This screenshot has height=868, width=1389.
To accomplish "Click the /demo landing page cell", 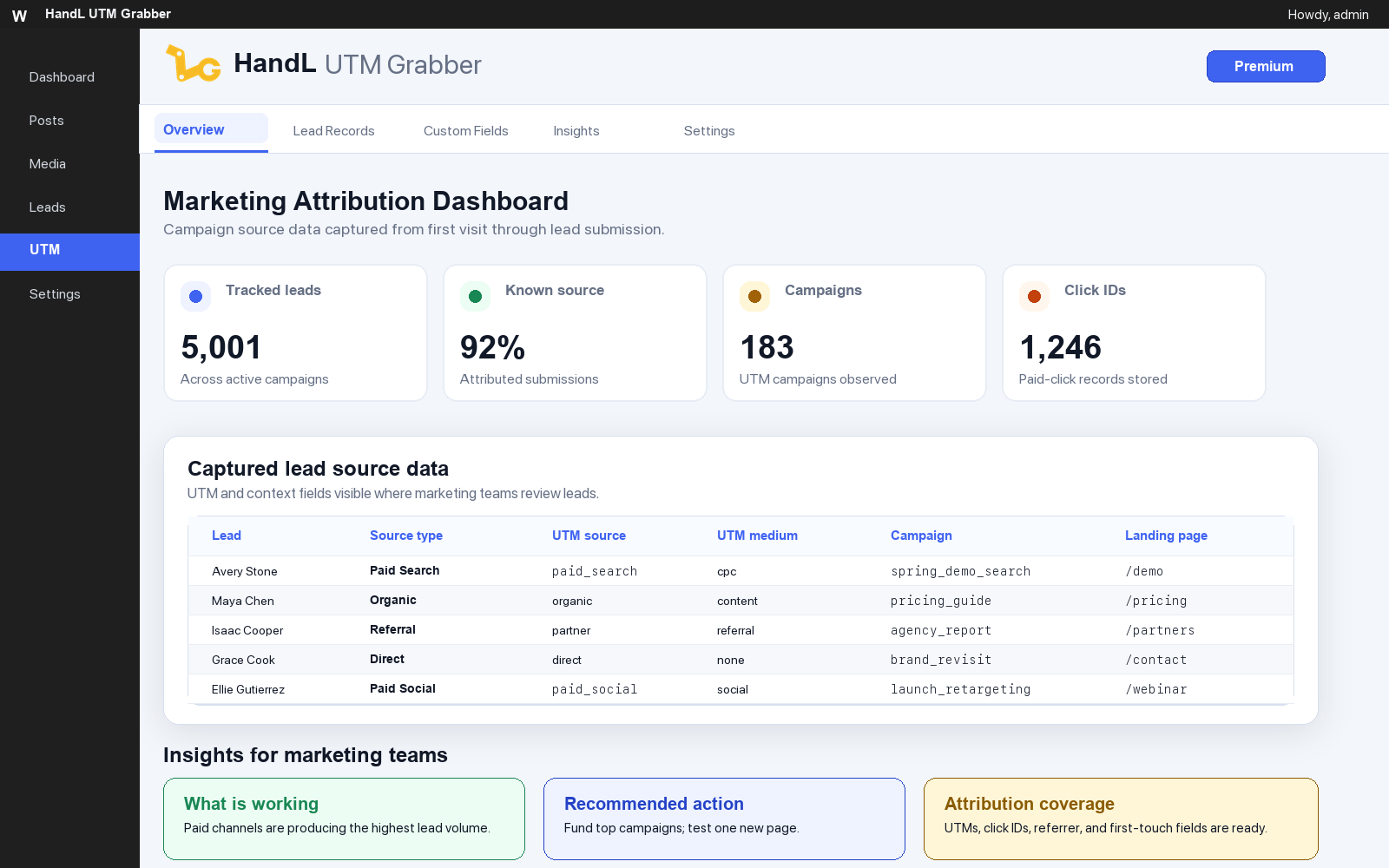I will [1144, 571].
